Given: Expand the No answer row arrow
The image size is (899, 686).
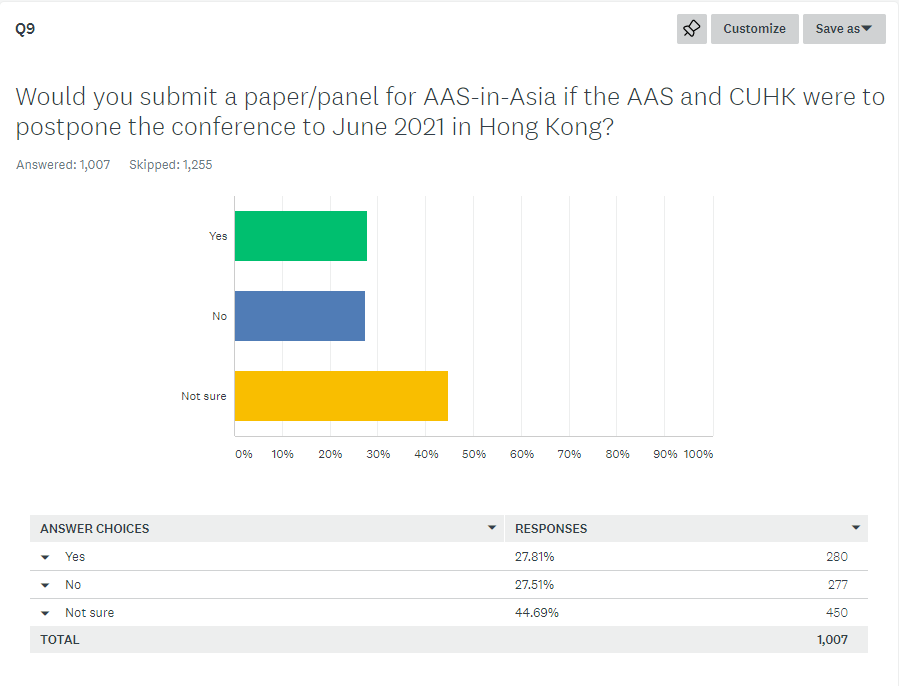Looking at the screenshot, I should (45, 585).
